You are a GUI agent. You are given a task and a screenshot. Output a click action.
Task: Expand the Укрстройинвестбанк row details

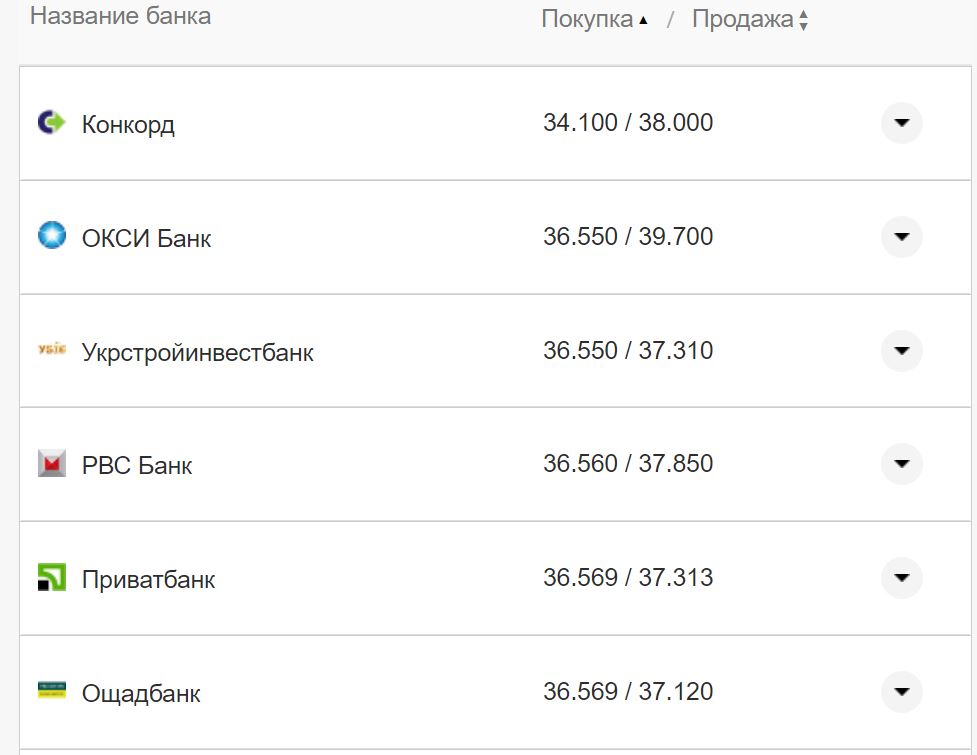coord(901,351)
